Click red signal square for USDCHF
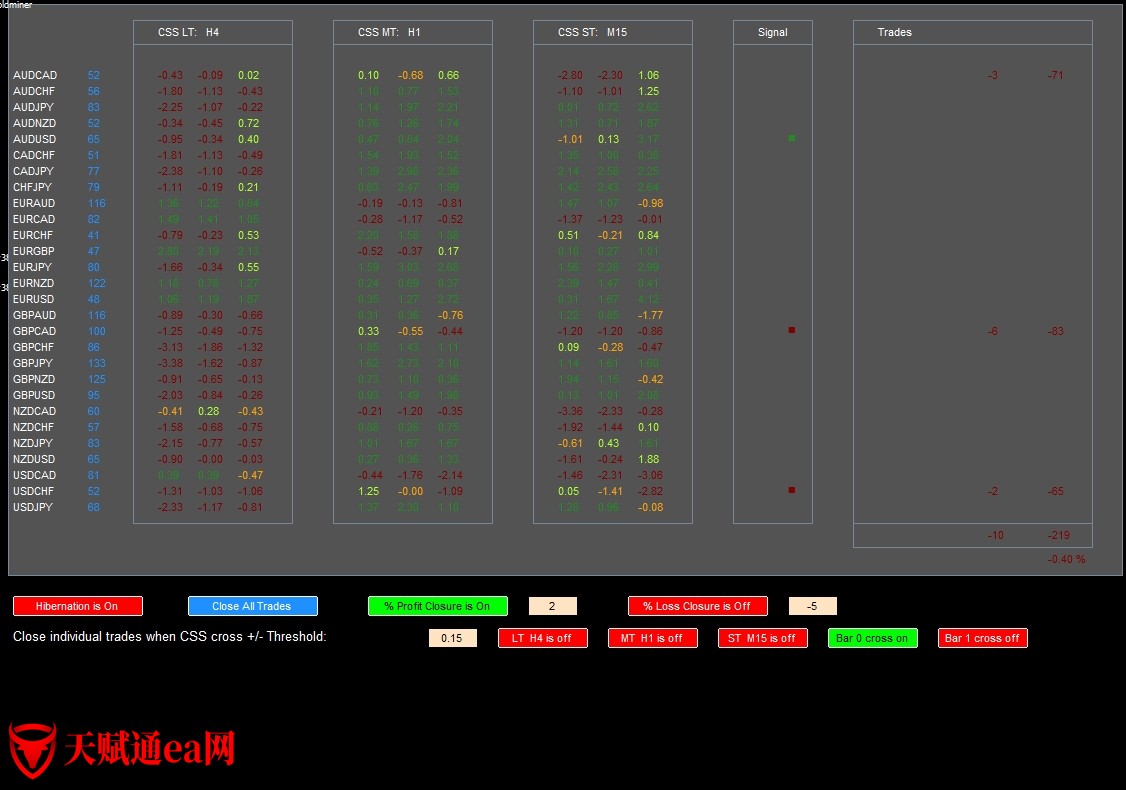 point(792,490)
